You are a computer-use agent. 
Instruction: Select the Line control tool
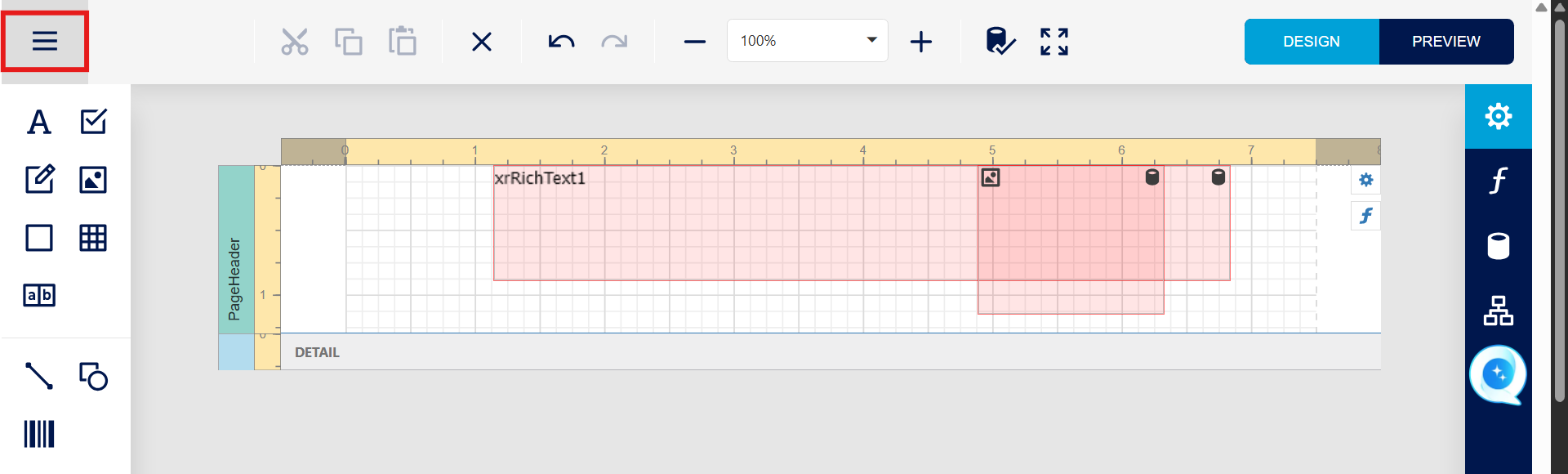pos(39,376)
